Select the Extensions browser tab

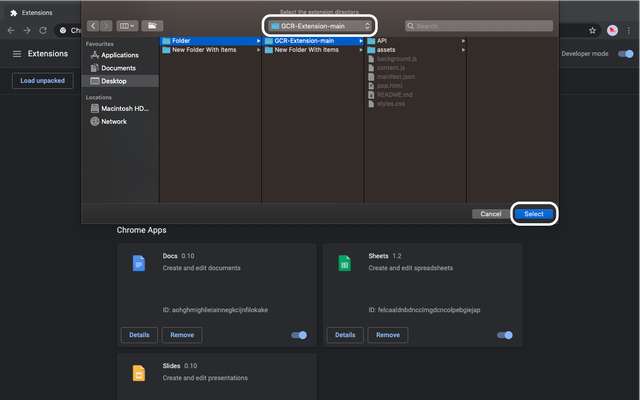pos(41,13)
